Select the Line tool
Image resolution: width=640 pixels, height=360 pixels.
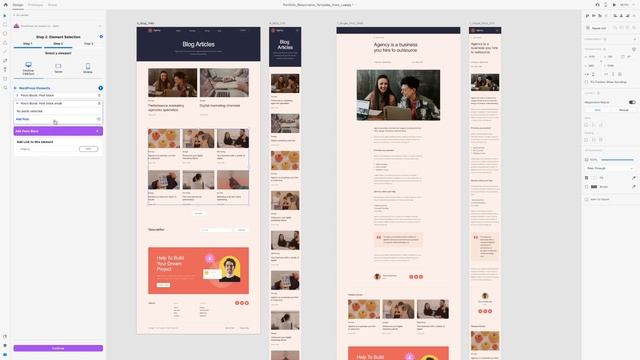(x=5, y=52)
